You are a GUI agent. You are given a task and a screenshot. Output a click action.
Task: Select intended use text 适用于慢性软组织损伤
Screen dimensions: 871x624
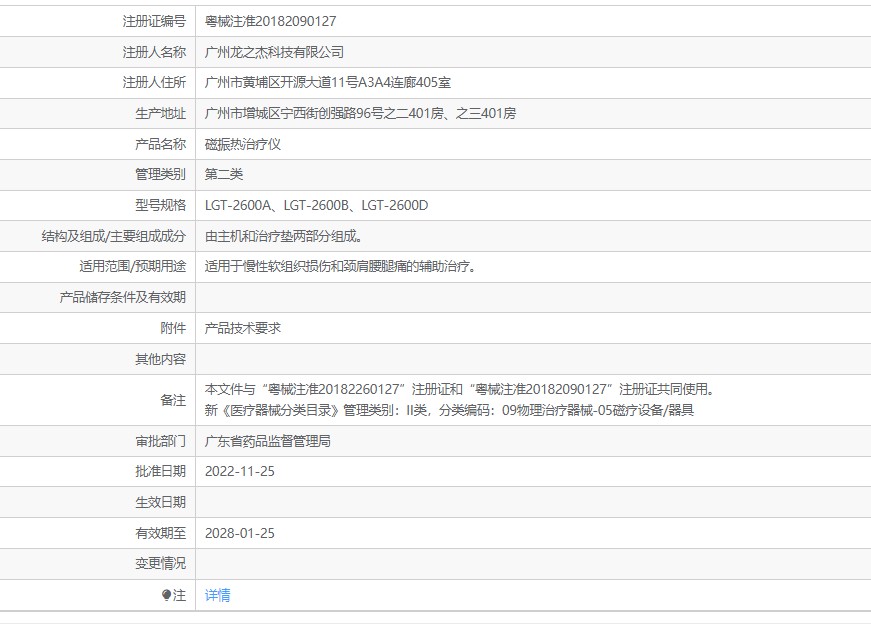coord(340,267)
